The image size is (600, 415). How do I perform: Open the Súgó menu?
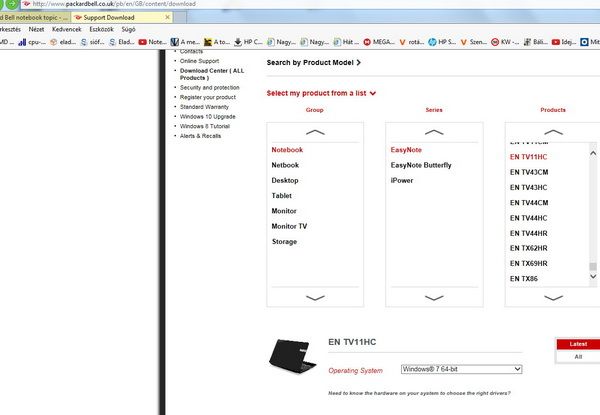pyautogui.click(x=129, y=29)
